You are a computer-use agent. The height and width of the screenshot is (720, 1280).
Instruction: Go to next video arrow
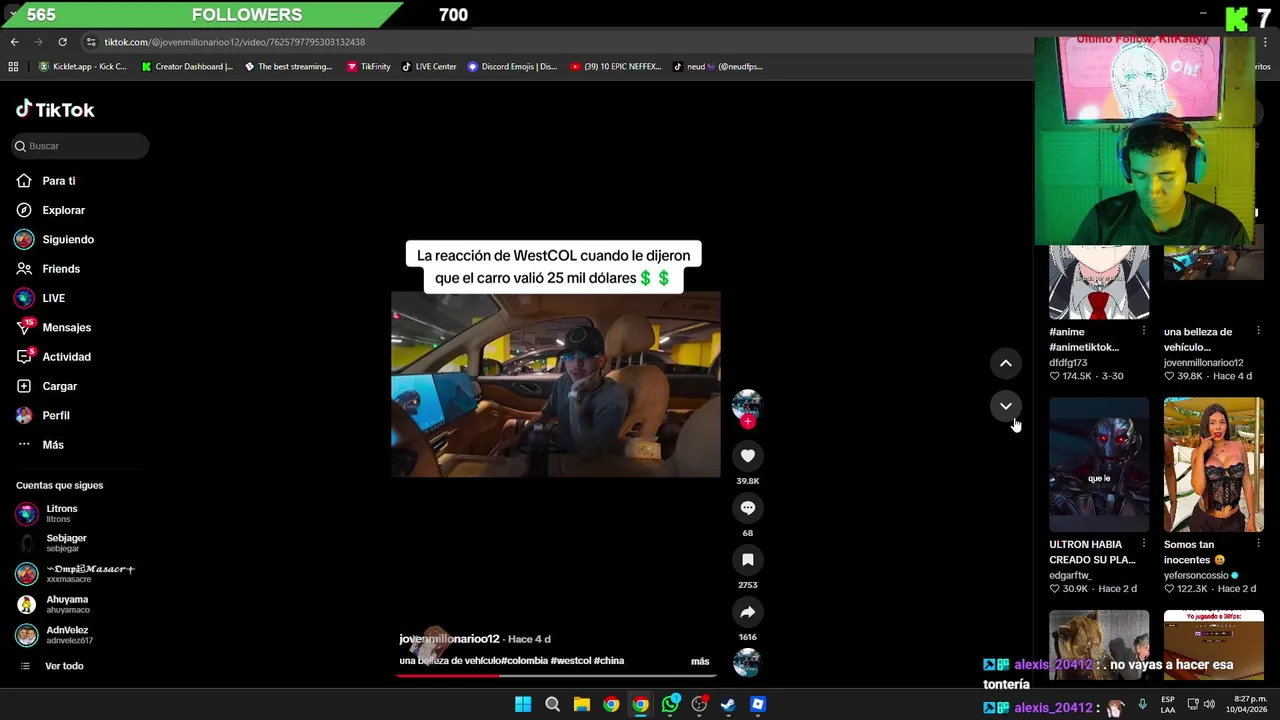coord(1006,406)
